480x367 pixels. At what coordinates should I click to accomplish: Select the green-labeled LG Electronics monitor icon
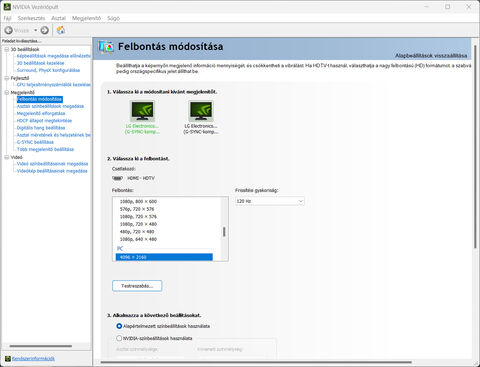[x=143, y=111]
